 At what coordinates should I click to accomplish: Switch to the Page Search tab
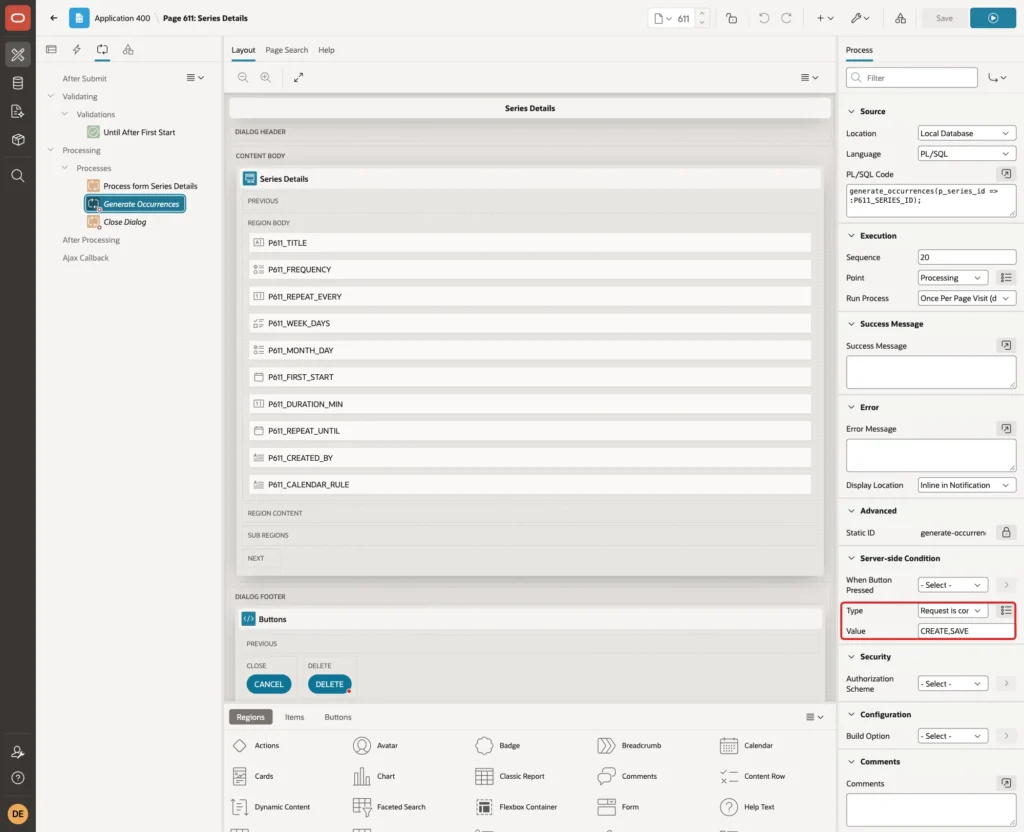(x=286, y=50)
